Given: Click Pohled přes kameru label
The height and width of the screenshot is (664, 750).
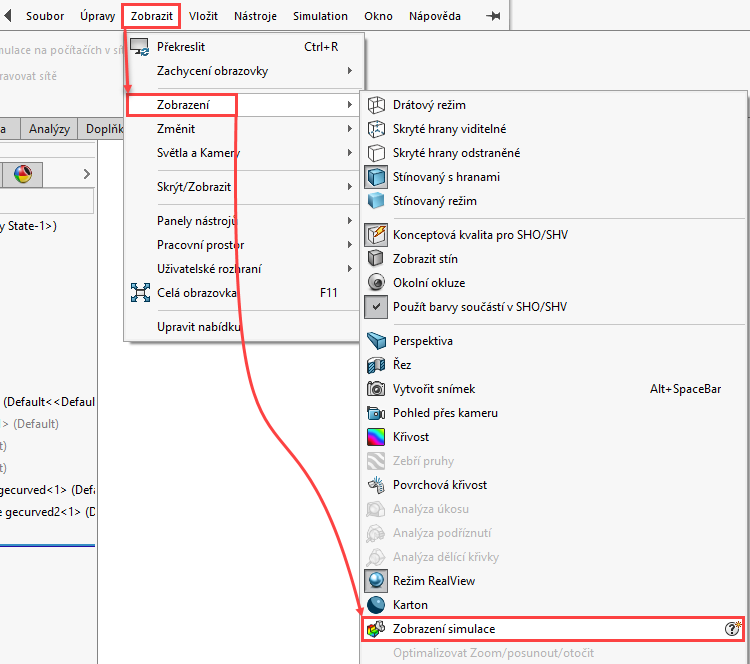Looking at the screenshot, I should 445,412.
